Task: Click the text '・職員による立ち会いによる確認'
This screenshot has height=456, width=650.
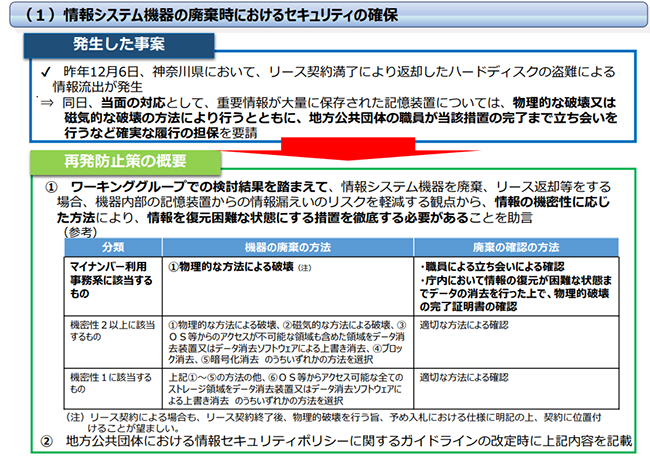Action: click(492, 267)
